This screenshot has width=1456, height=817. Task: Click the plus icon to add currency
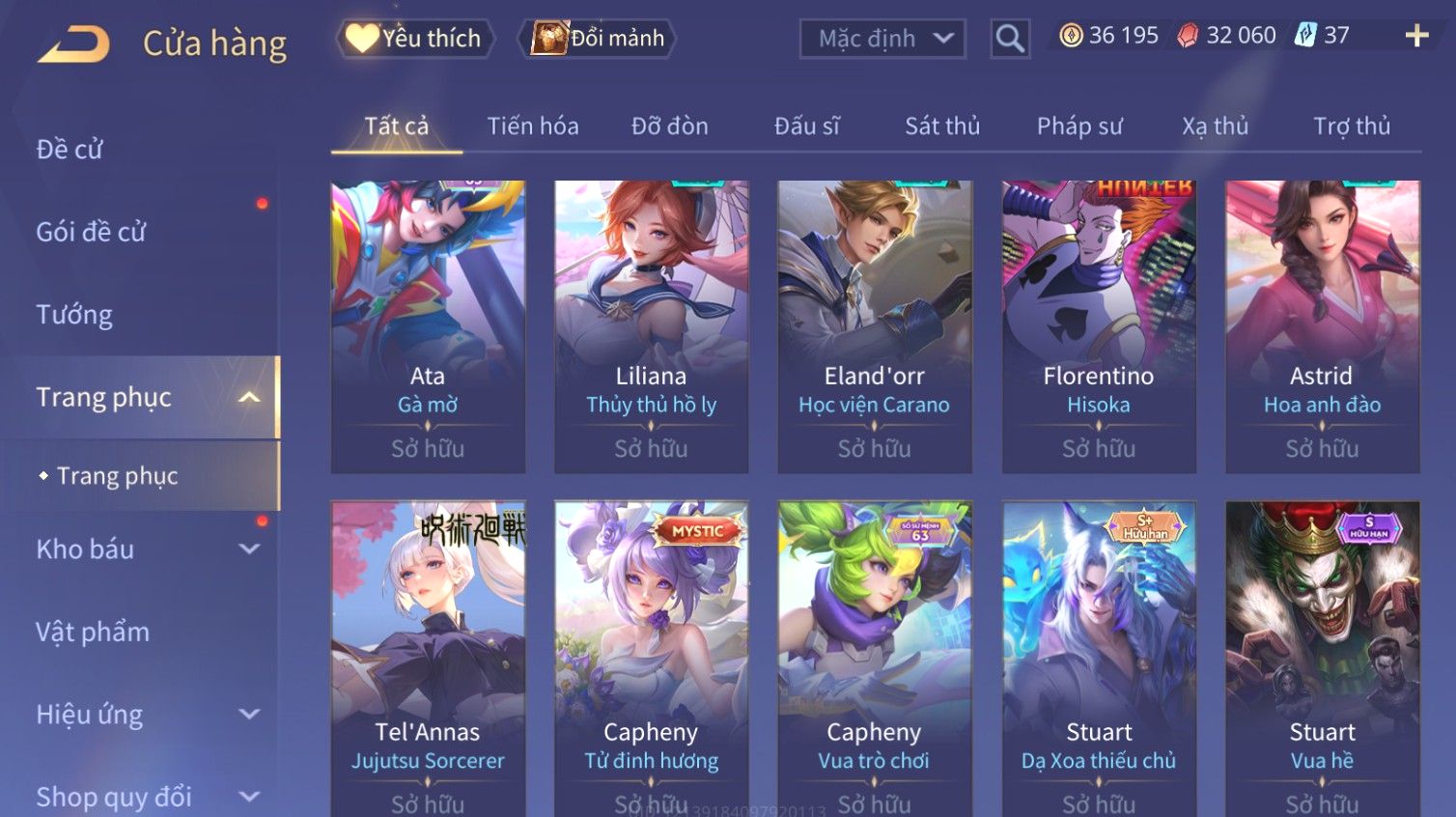[1416, 36]
